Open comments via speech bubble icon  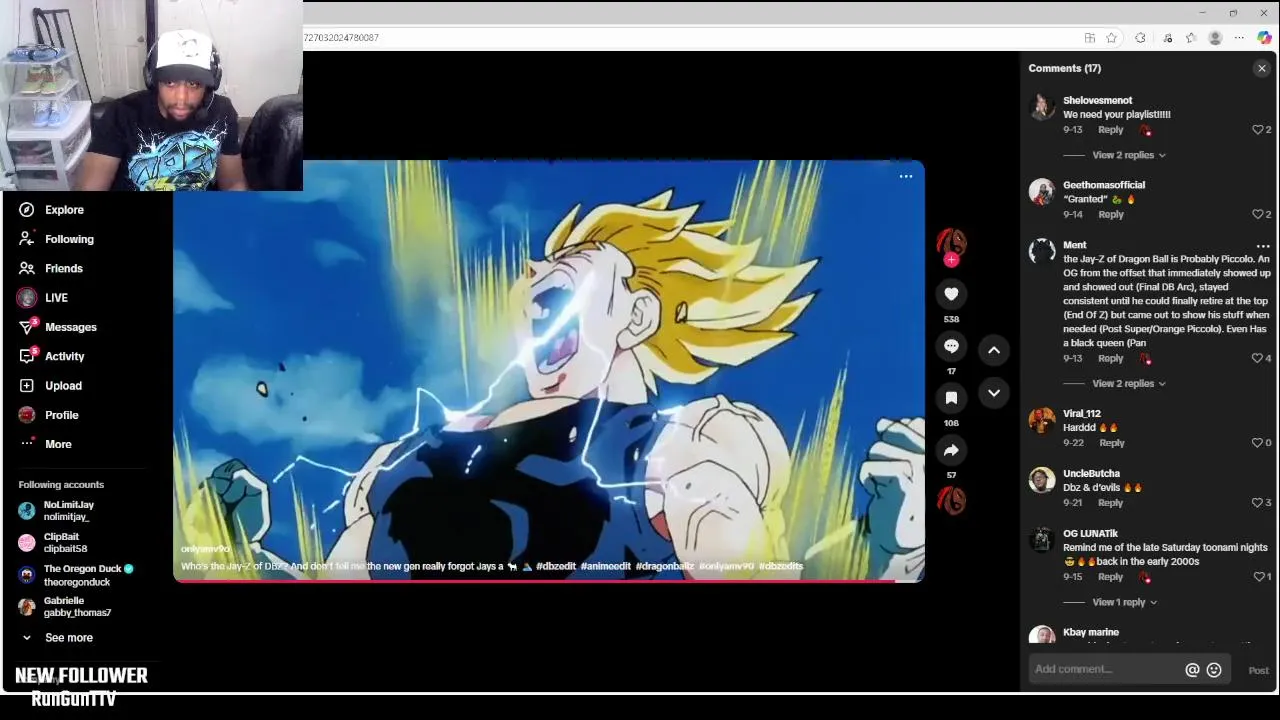tap(951, 346)
